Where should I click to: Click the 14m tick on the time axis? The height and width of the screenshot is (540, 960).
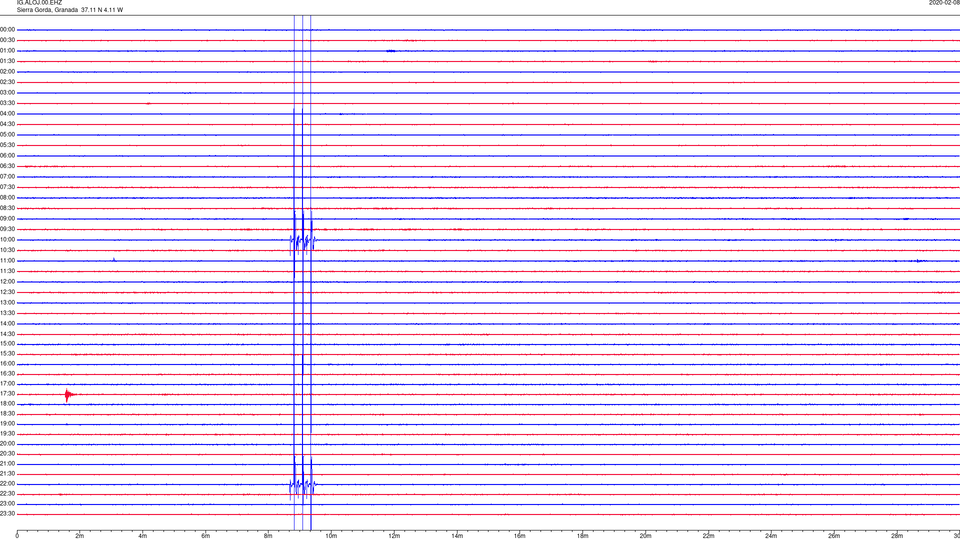457,536
